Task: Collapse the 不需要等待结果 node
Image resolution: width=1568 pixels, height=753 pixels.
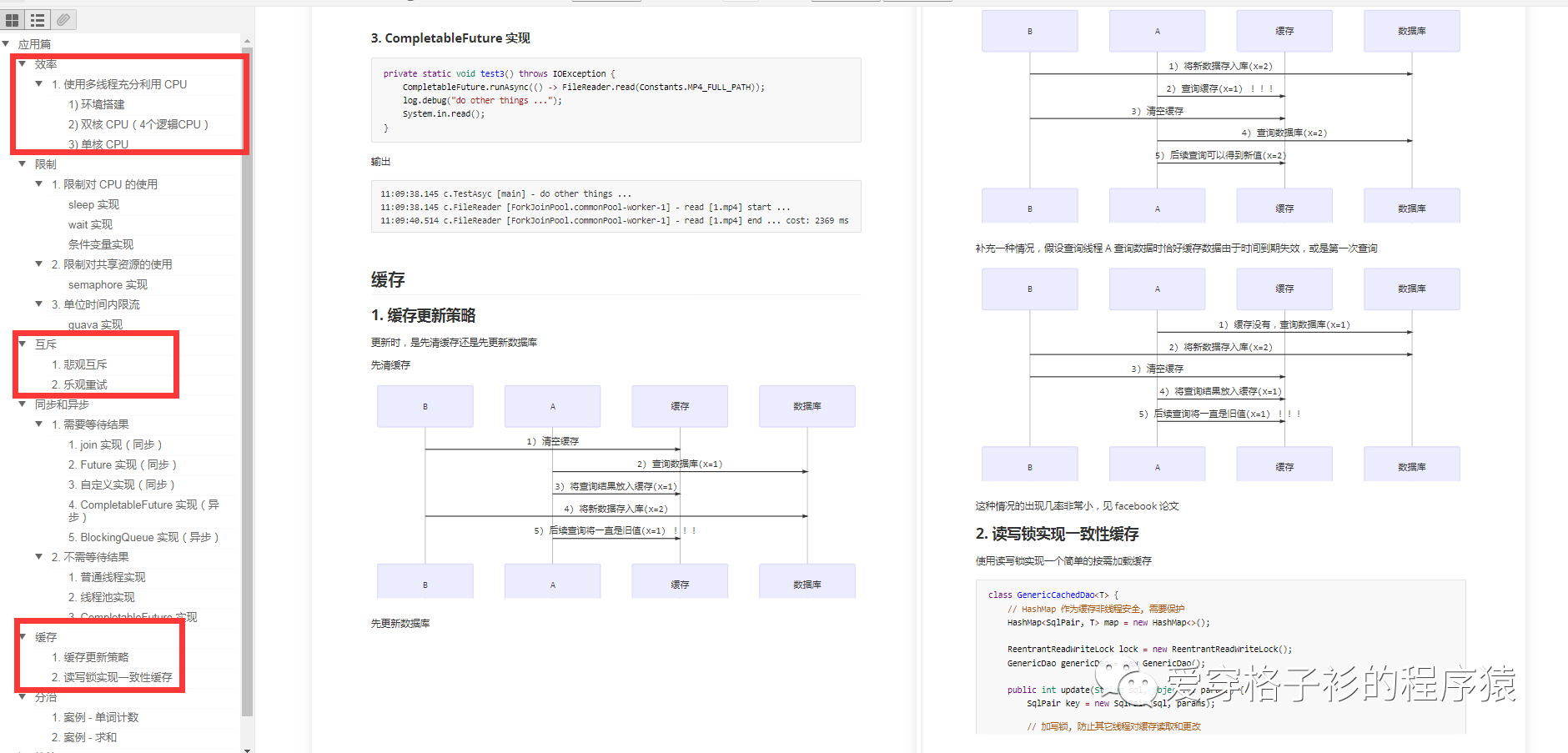Action: coord(39,556)
